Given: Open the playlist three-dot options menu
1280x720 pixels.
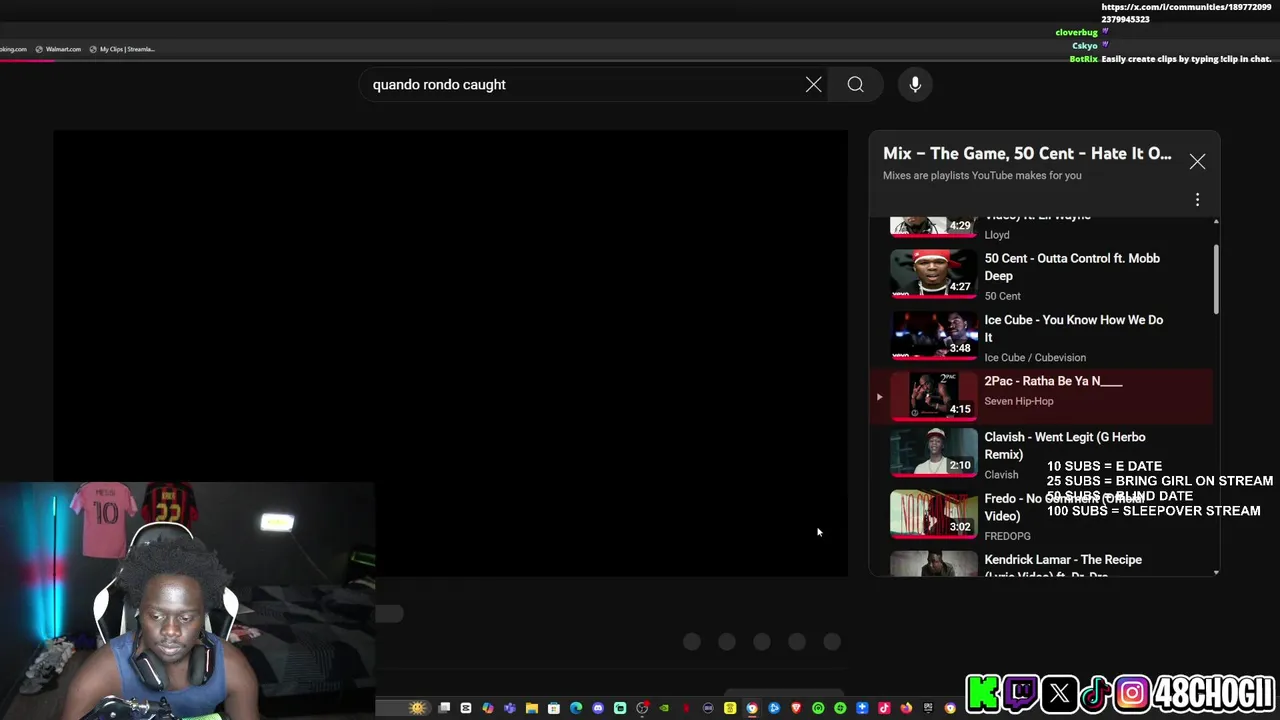Looking at the screenshot, I should click(1197, 200).
